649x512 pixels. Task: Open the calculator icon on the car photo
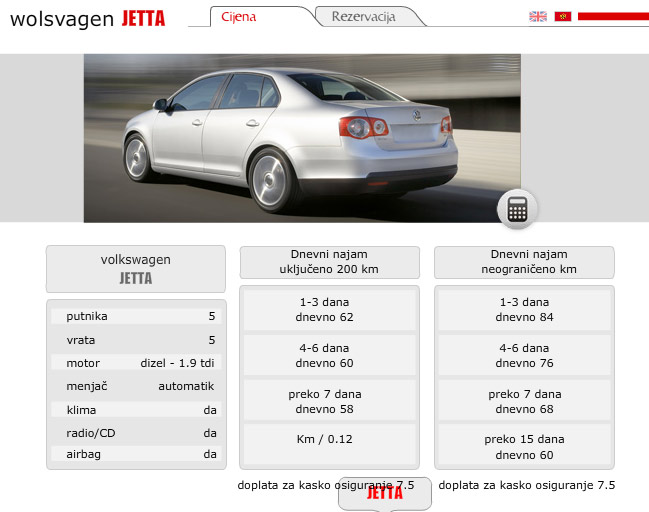[517, 209]
